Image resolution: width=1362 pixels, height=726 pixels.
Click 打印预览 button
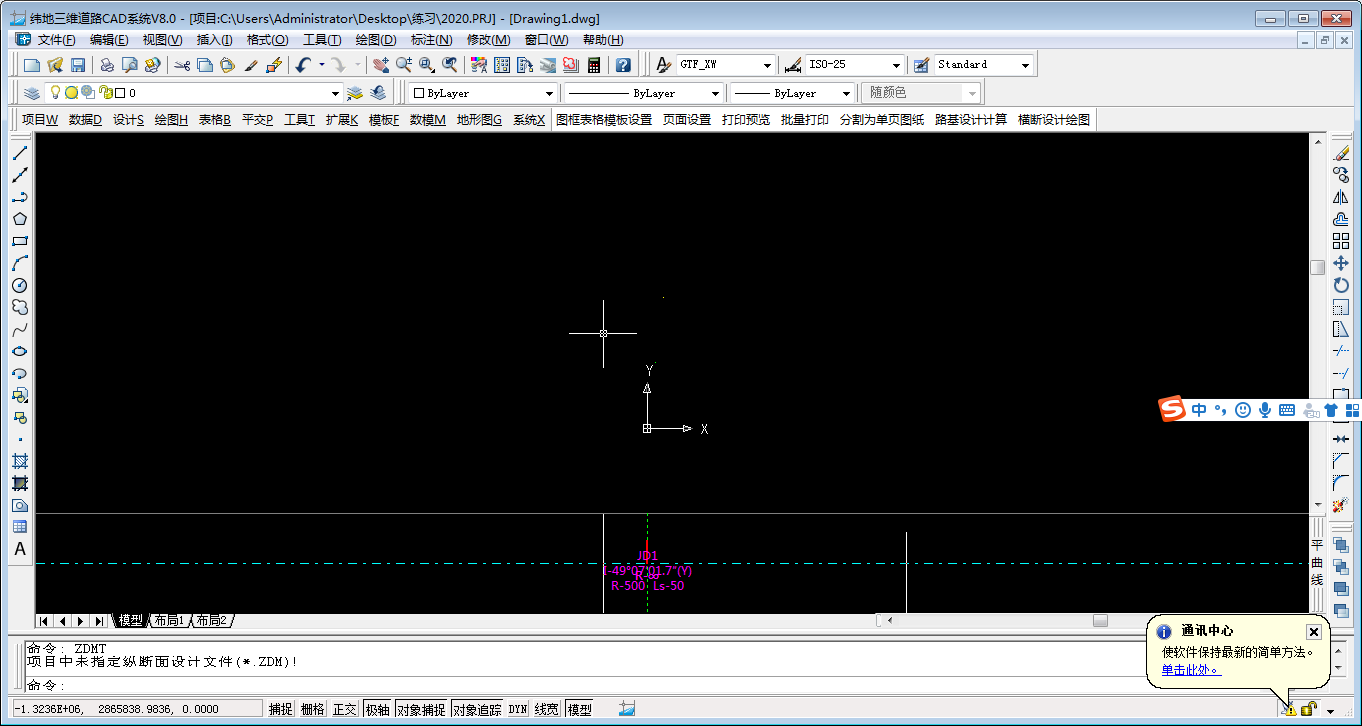(746, 120)
